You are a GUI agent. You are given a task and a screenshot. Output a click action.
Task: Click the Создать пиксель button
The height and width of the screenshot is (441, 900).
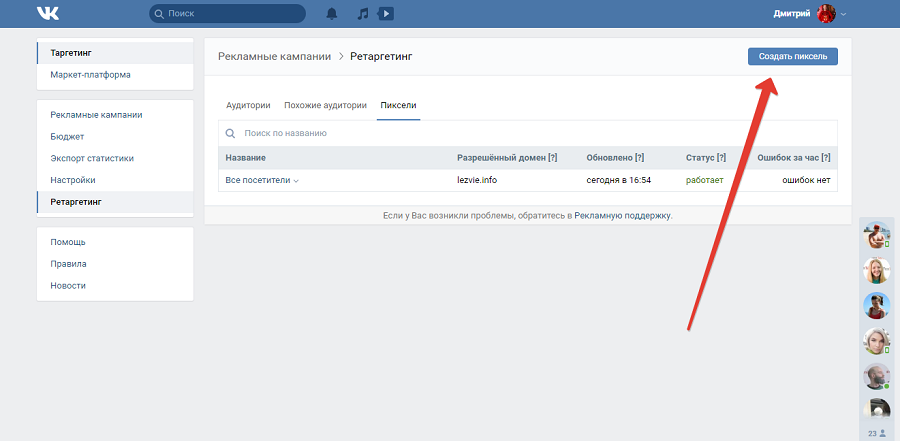click(793, 56)
